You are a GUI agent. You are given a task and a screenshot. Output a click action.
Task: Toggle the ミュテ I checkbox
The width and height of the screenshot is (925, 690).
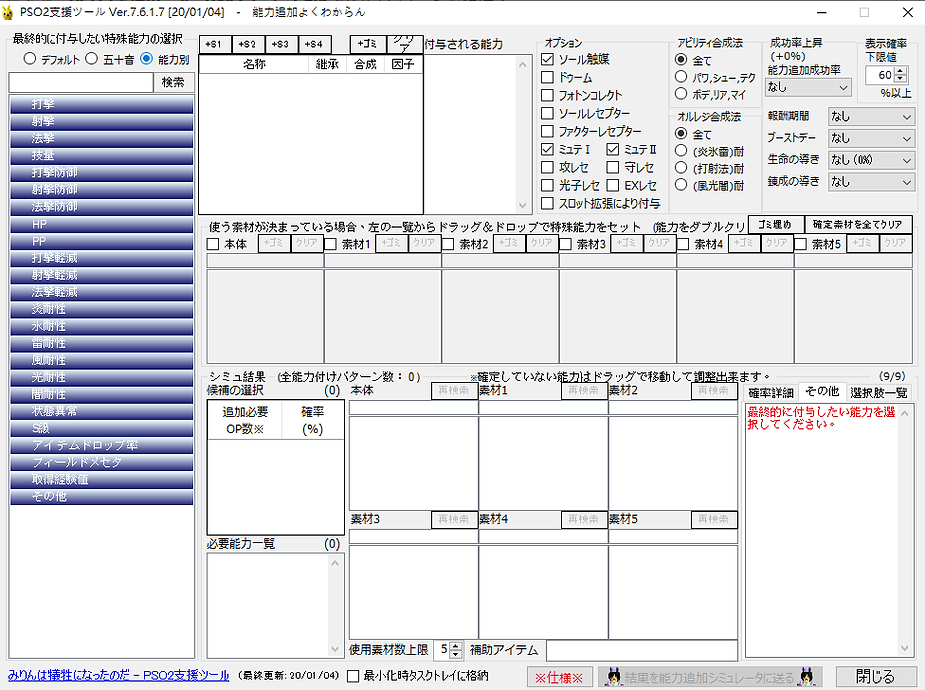tap(547, 150)
